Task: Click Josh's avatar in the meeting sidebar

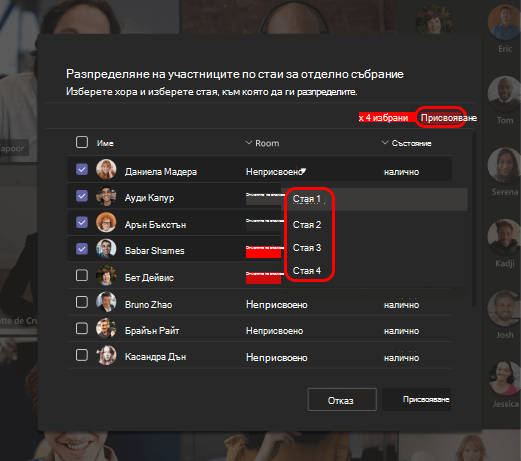Action: [505, 309]
